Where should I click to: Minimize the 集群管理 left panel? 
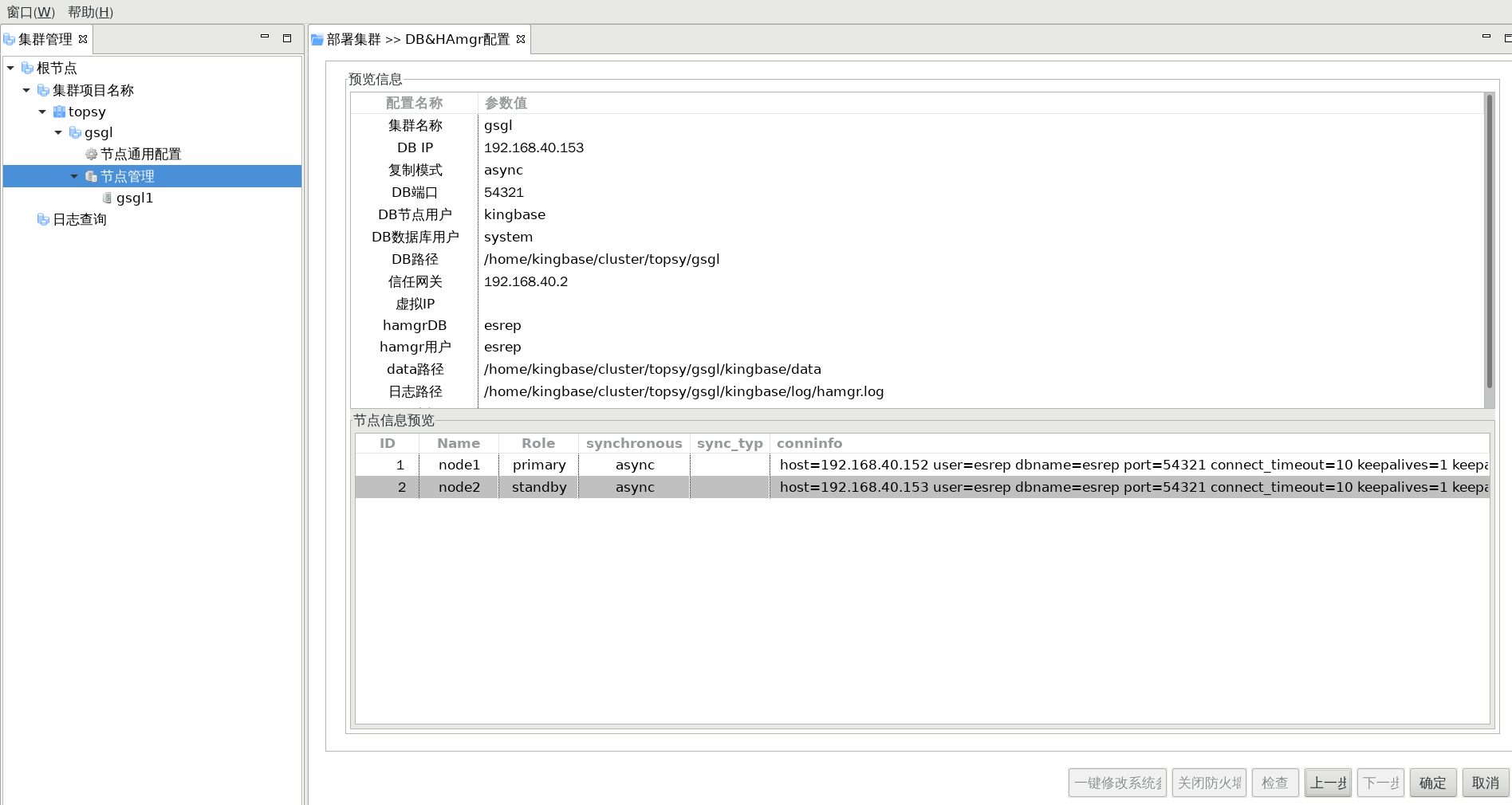265,37
